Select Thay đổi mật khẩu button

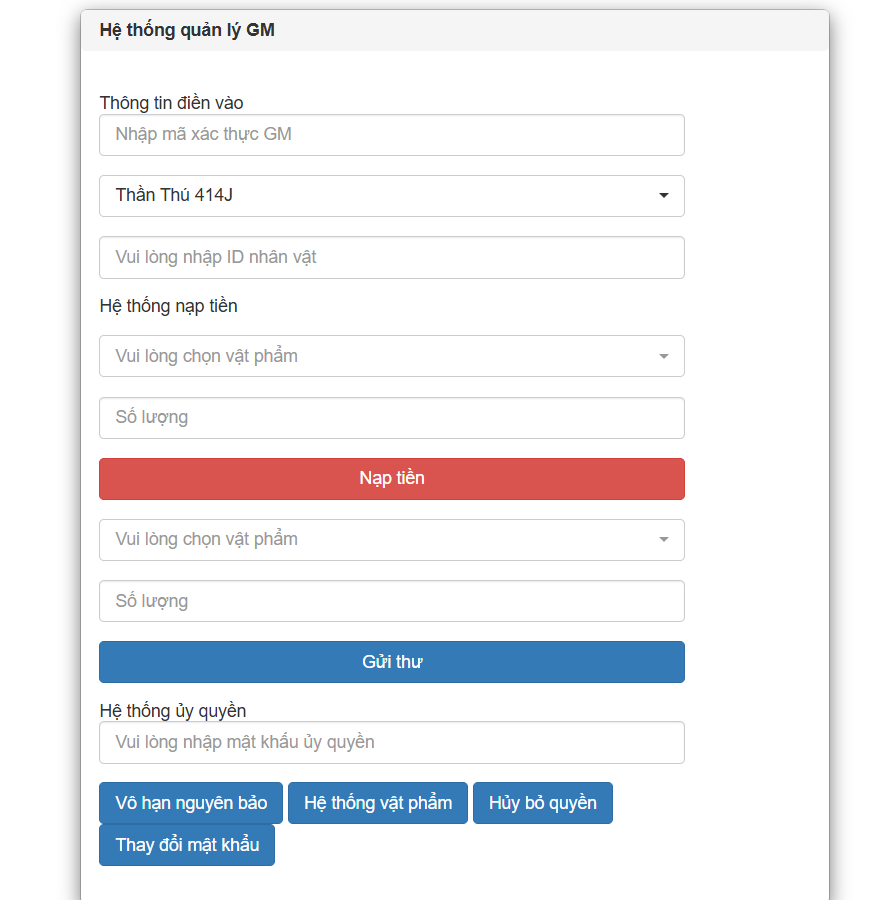[x=187, y=845]
